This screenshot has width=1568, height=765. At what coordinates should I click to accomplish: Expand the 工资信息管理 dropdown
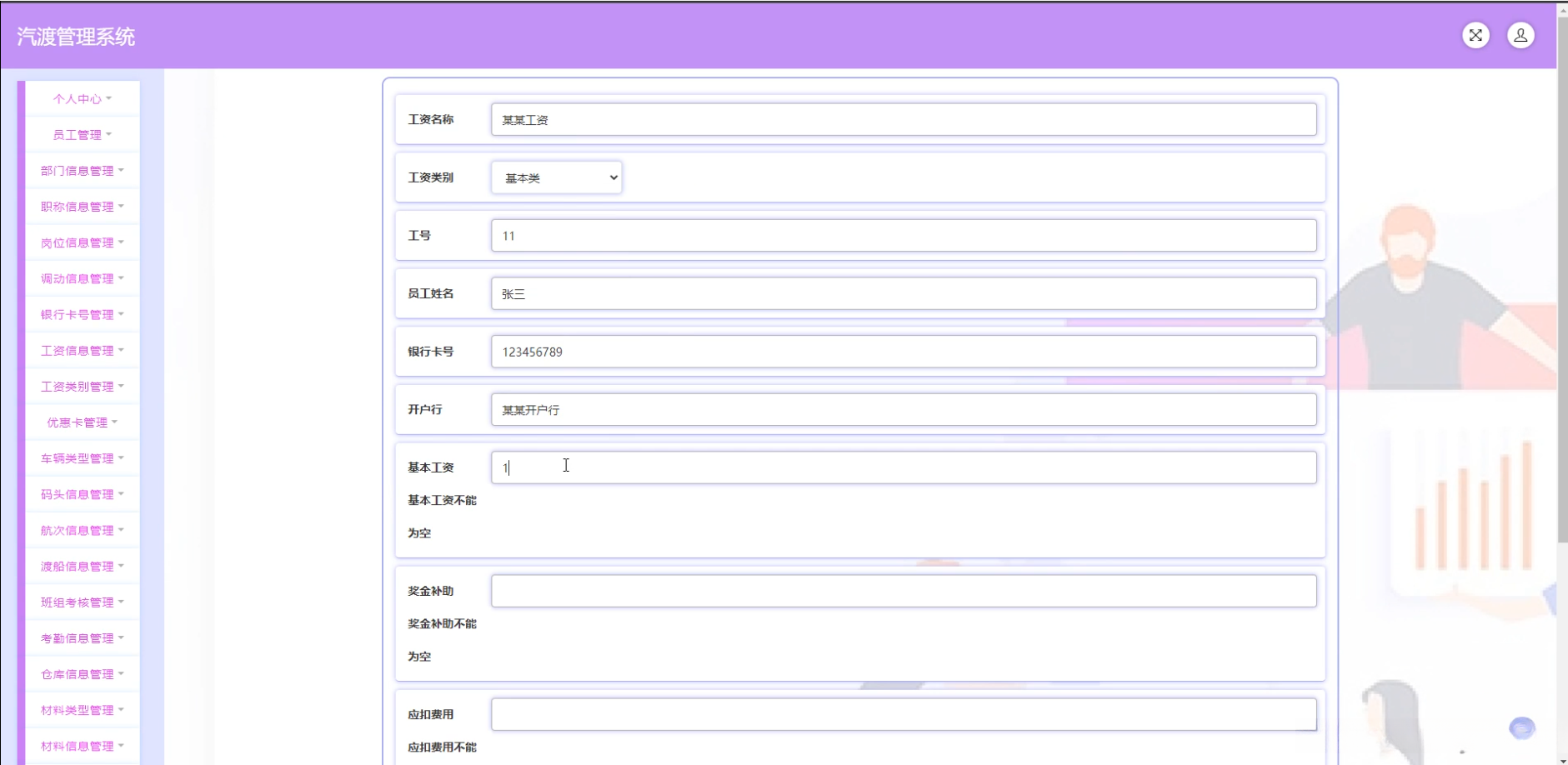(83, 350)
